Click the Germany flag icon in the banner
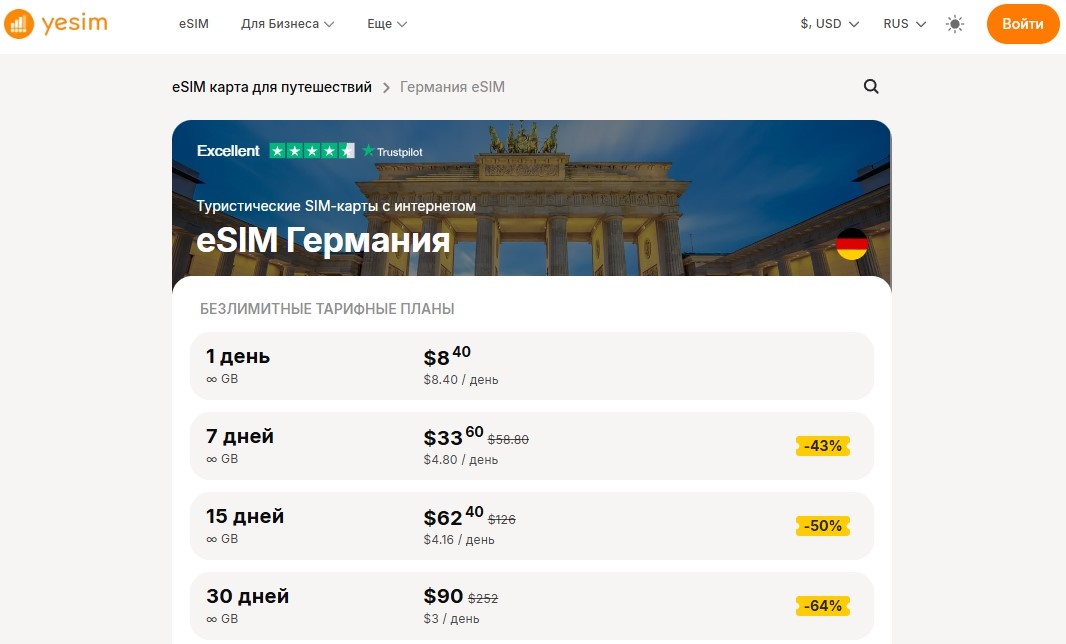The height and width of the screenshot is (644, 1066). pos(851,243)
